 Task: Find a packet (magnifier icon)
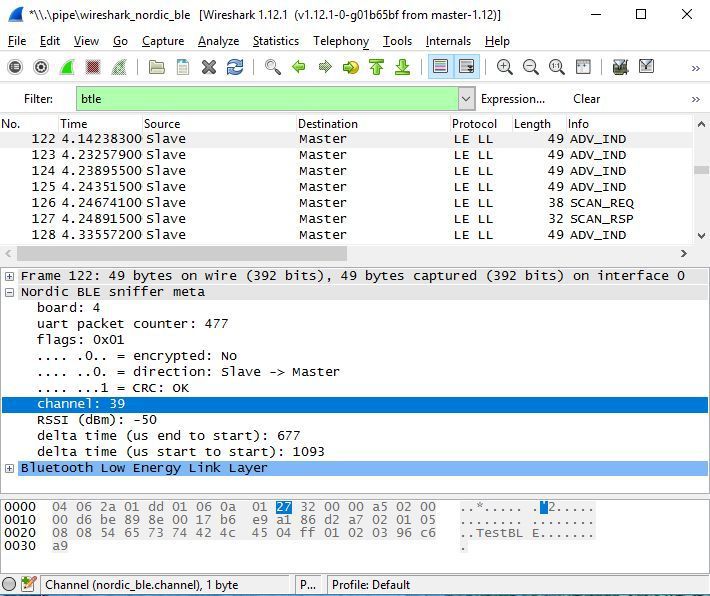[273, 67]
